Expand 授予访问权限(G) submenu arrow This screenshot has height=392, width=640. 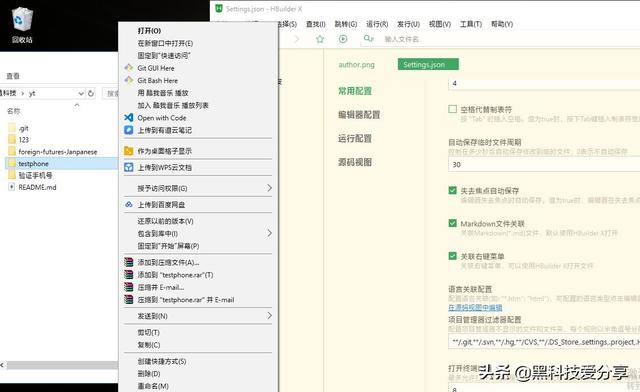[x=269, y=188]
